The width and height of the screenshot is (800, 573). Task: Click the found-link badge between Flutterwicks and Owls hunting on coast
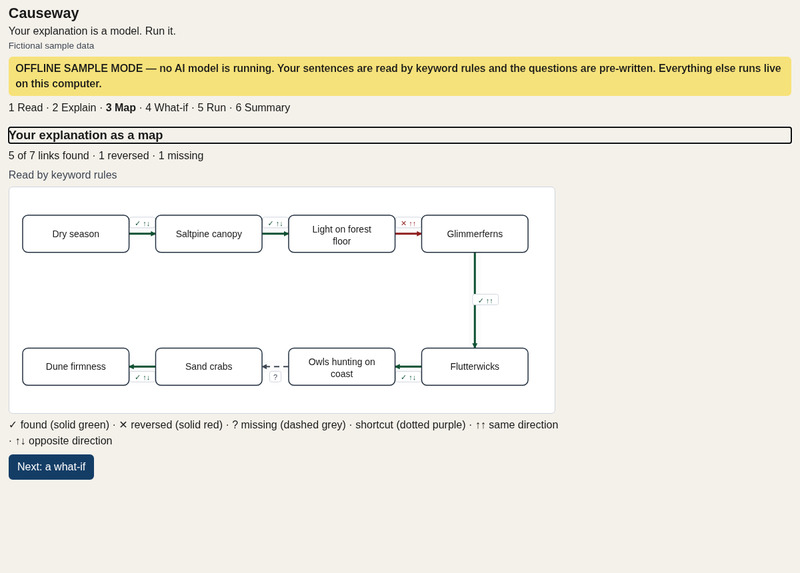[408, 377]
